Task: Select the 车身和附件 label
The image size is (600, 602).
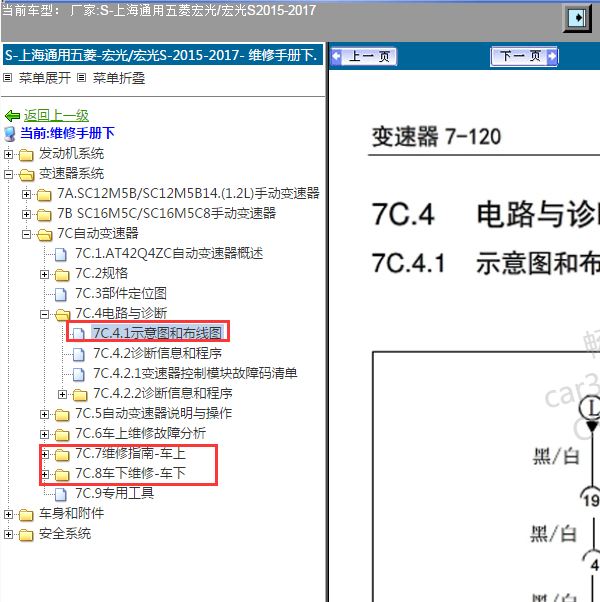Action: (x=71, y=513)
